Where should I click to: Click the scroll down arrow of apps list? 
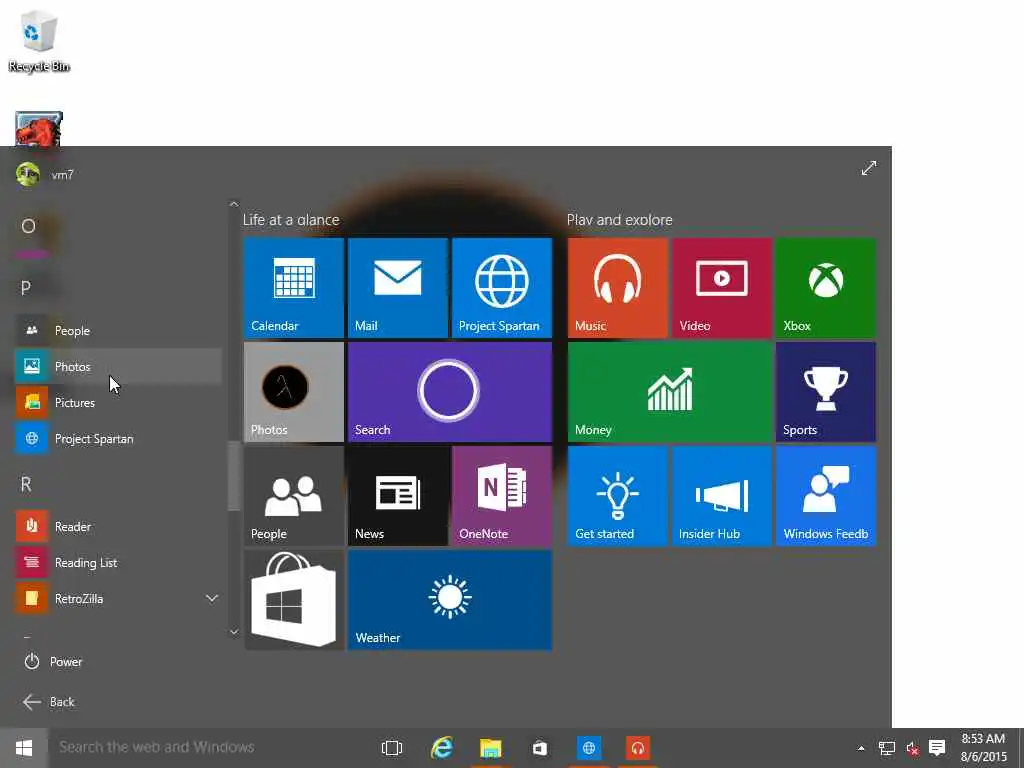(x=234, y=632)
